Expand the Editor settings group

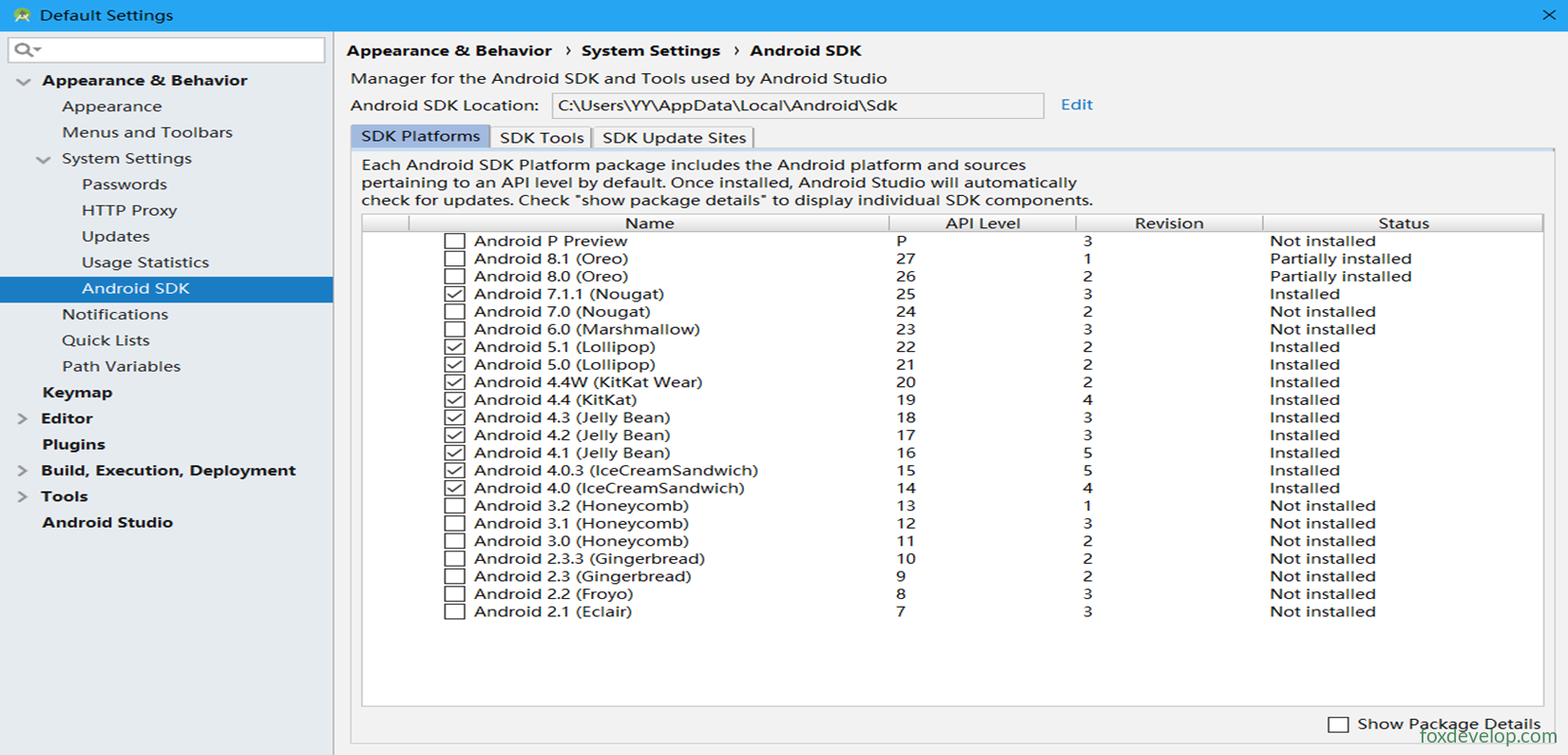click(x=23, y=418)
